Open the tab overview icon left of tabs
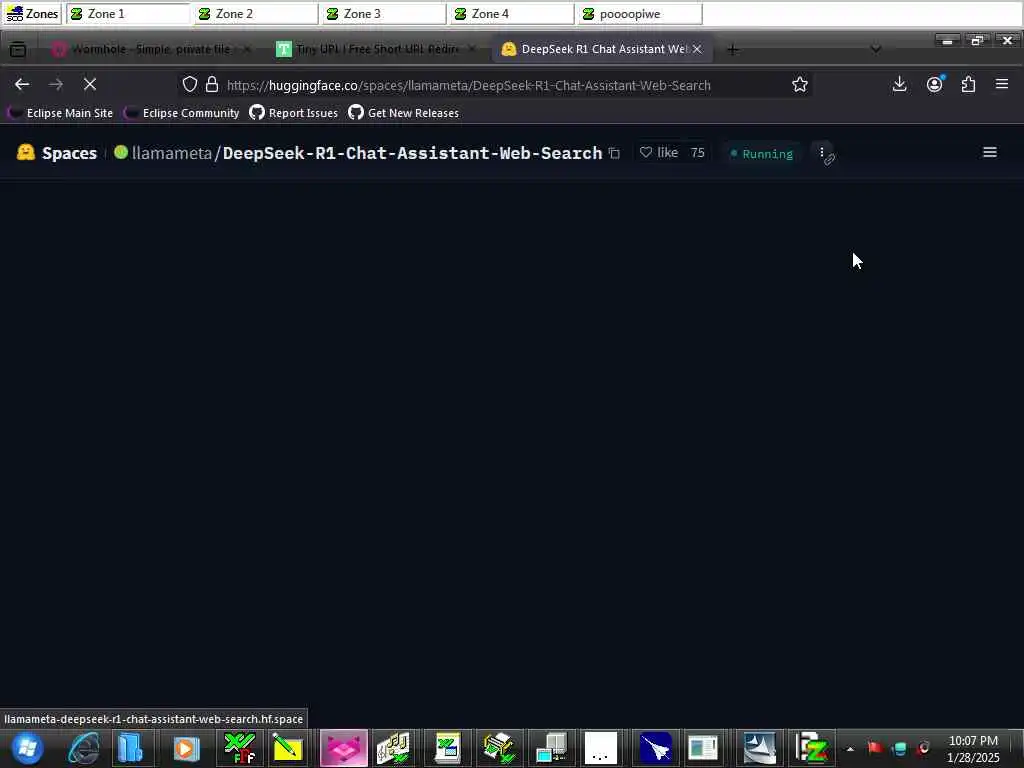The image size is (1024, 768). [x=18, y=49]
